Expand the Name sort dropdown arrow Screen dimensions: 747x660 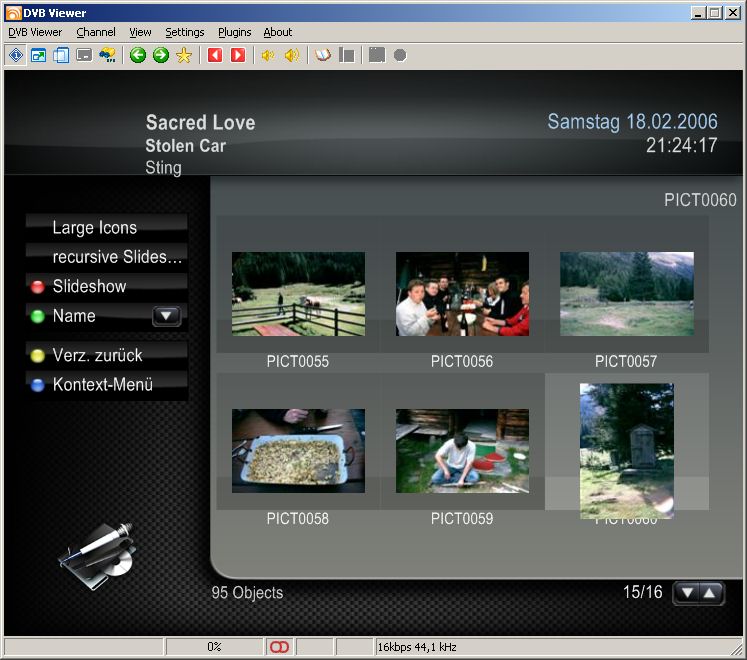tap(166, 316)
